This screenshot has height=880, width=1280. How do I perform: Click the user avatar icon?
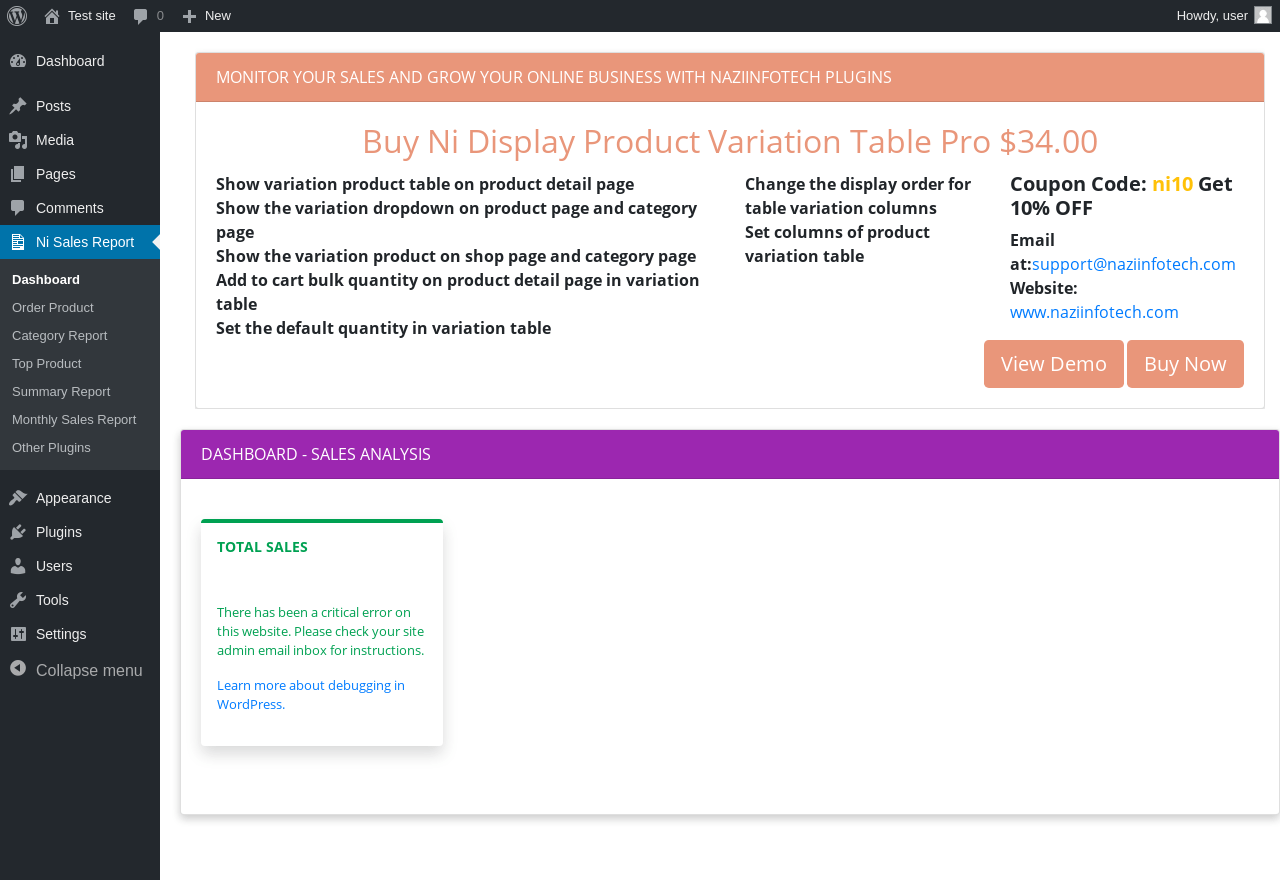1263,15
